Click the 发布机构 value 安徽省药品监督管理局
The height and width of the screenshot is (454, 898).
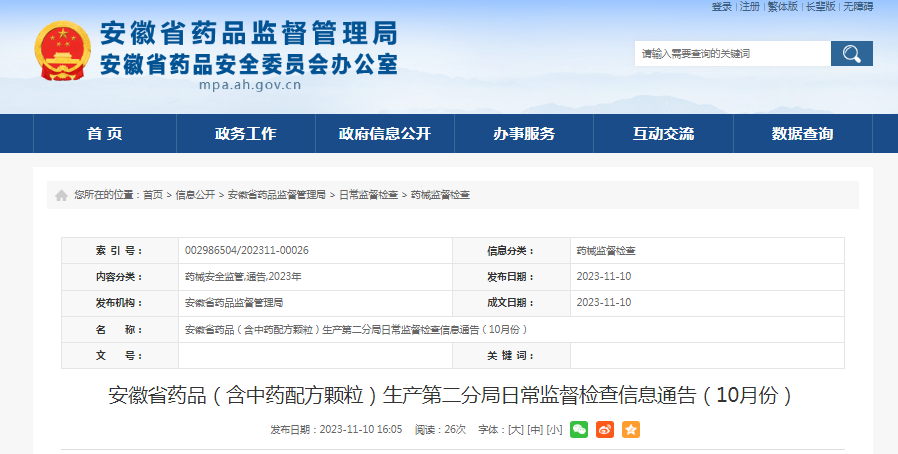click(x=234, y=303)
